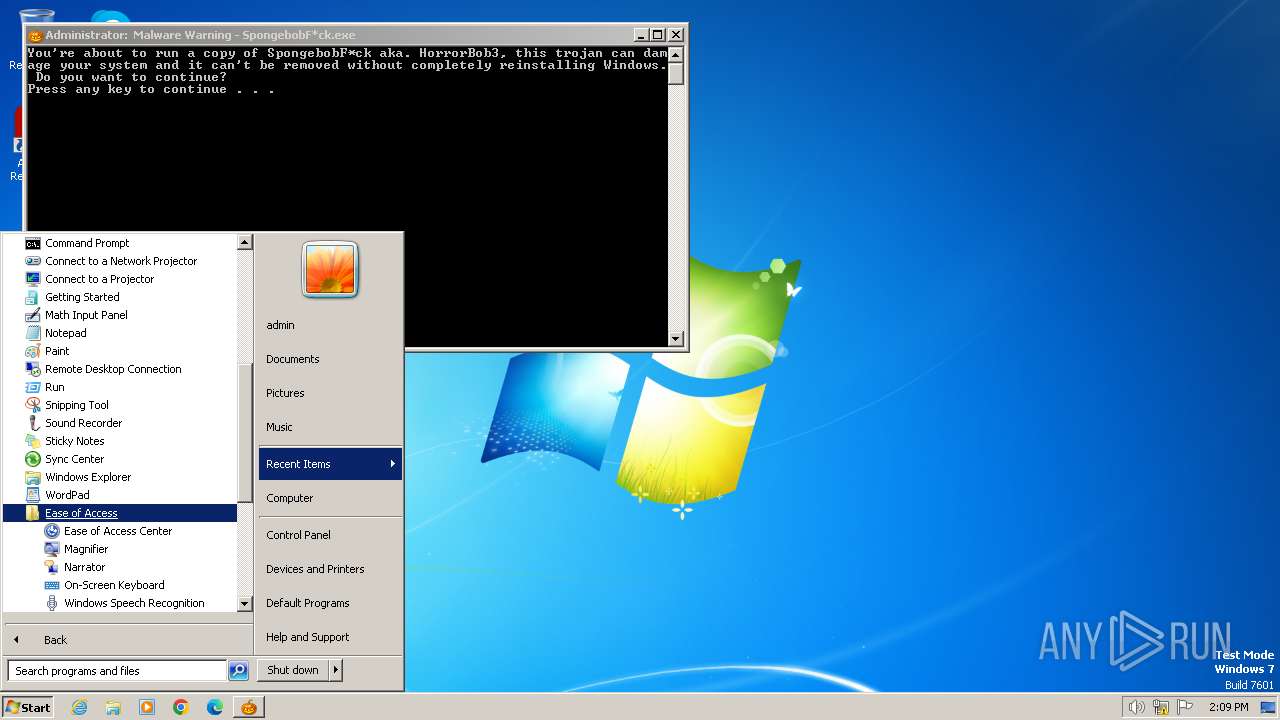Open the Getting Started icon
Image resolution: width=1280 pixels, height=720 pixels.
tap(33, 297)
